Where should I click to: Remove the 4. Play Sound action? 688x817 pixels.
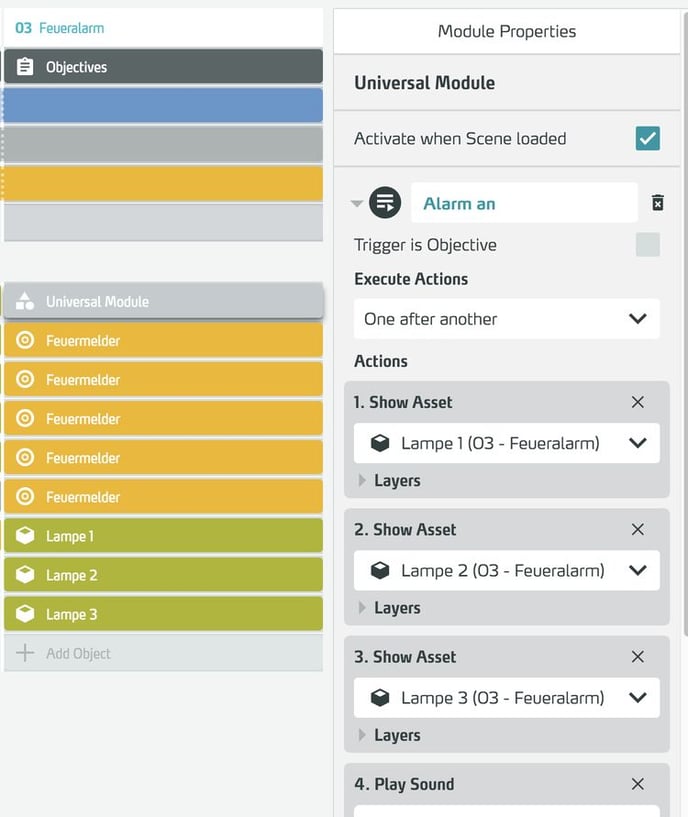638,784
